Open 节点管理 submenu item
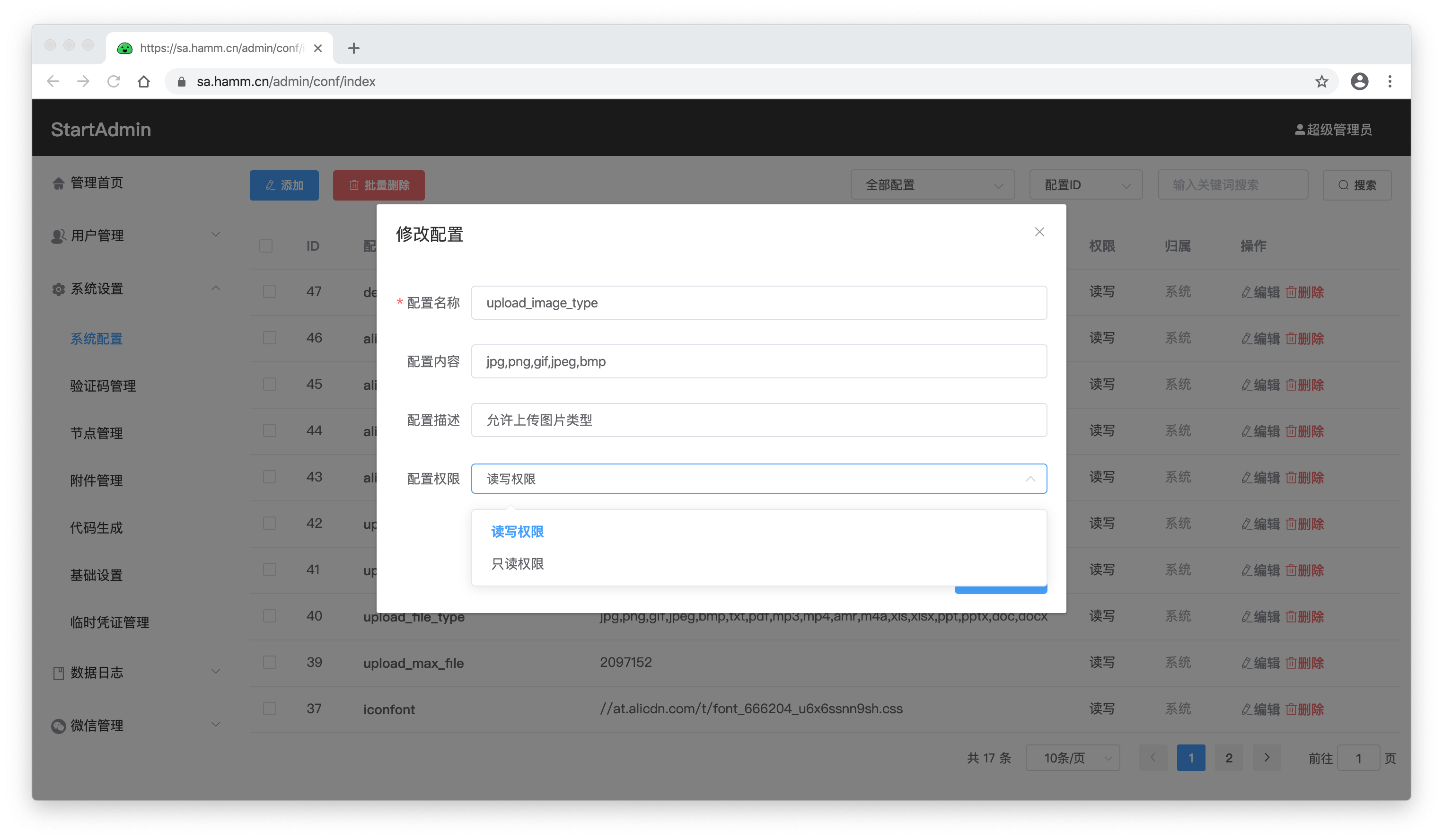The image size is (1443, 840). 96,433
